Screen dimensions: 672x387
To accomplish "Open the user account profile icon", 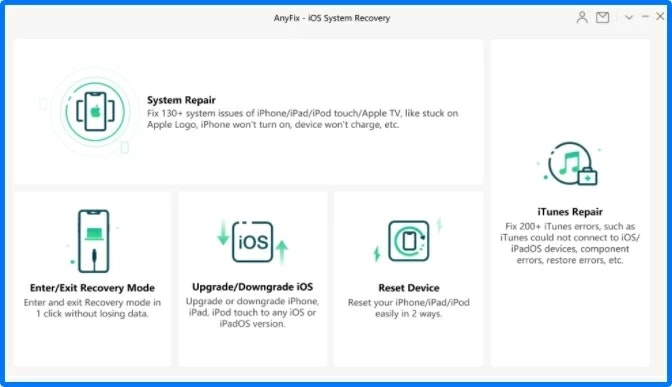I will tap(582, 18).
